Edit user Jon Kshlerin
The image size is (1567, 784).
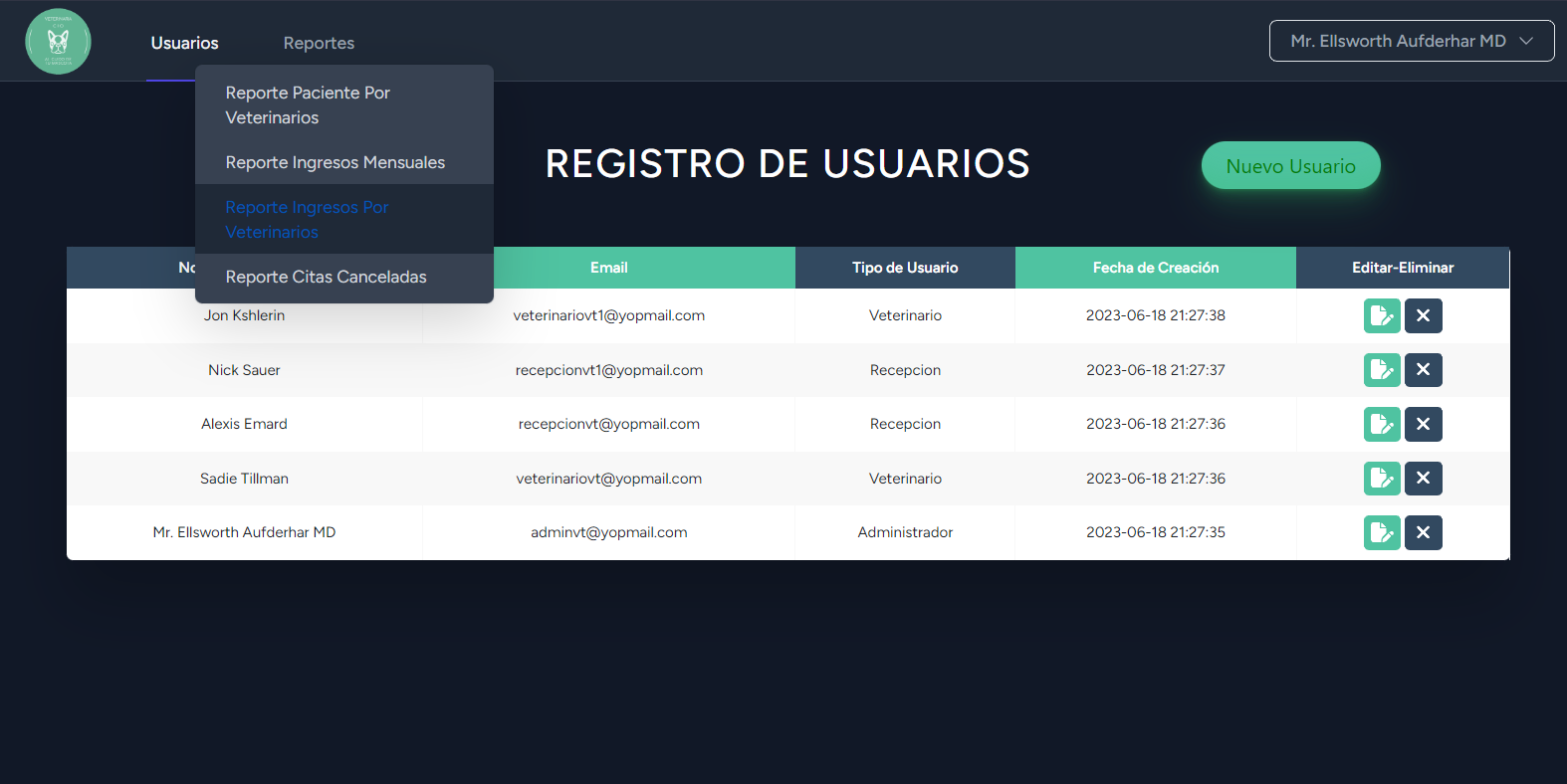1382,315
